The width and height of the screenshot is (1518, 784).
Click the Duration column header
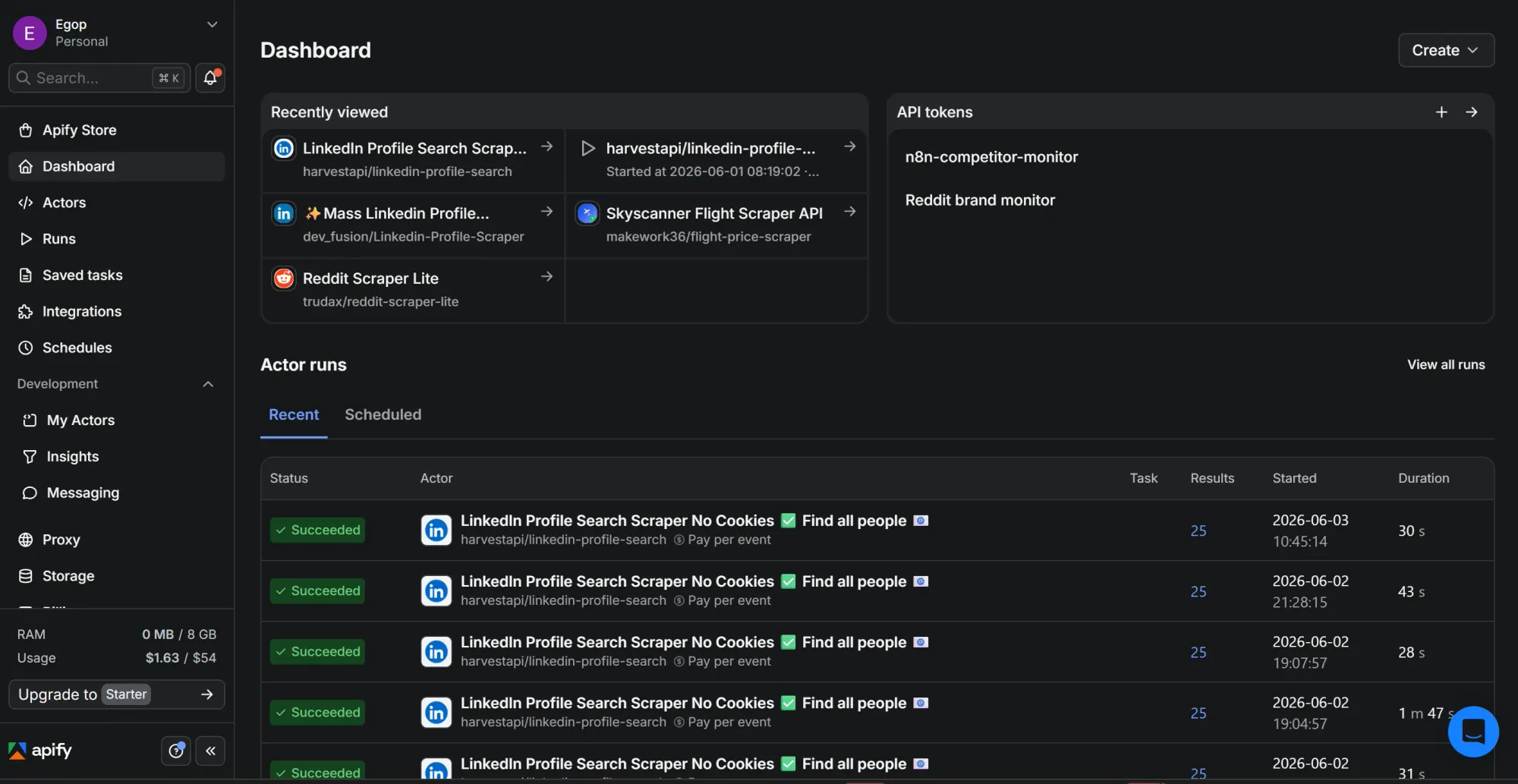1424,478
